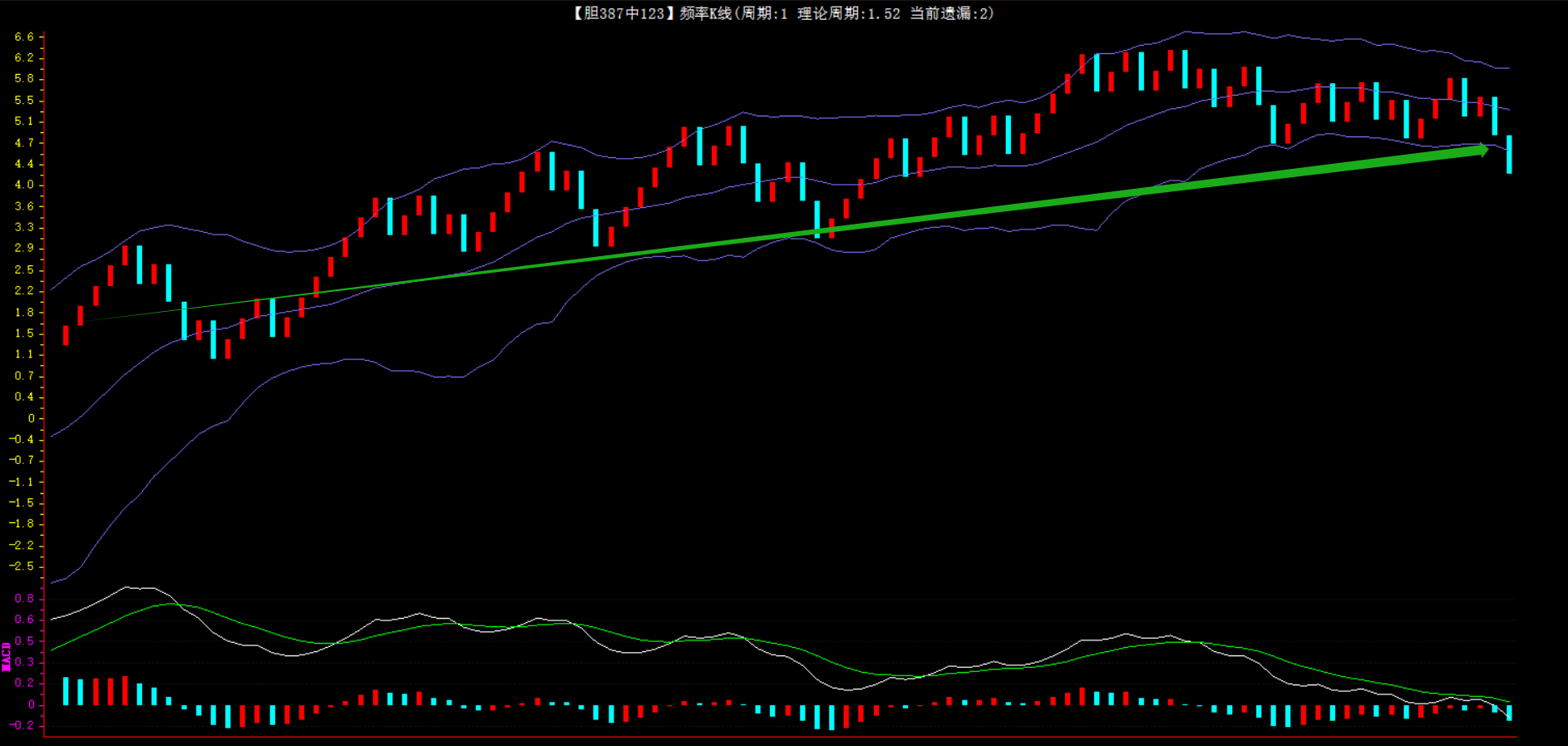Viewport: 1568px width, 746px height.
Task: Click the 当前遗漏:2 text in the title
Action: point(949,13)
